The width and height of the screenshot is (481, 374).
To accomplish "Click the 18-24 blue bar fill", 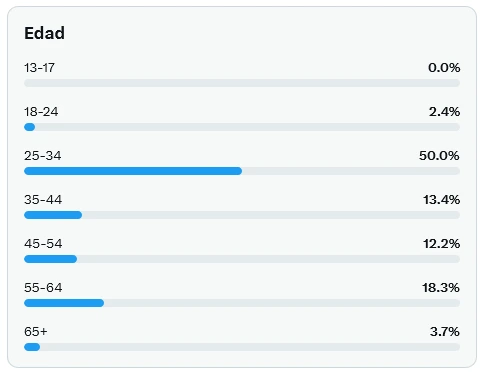I will (30, 127).
